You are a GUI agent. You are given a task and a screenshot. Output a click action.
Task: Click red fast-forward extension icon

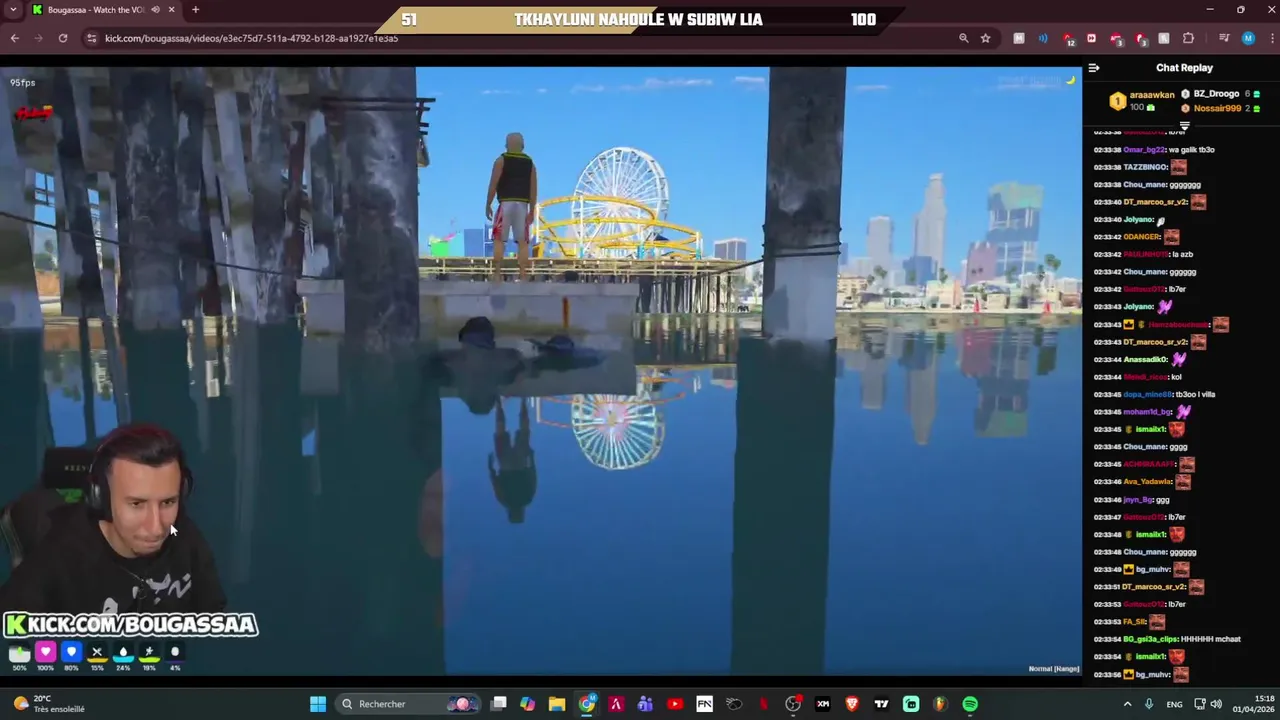1091,38
